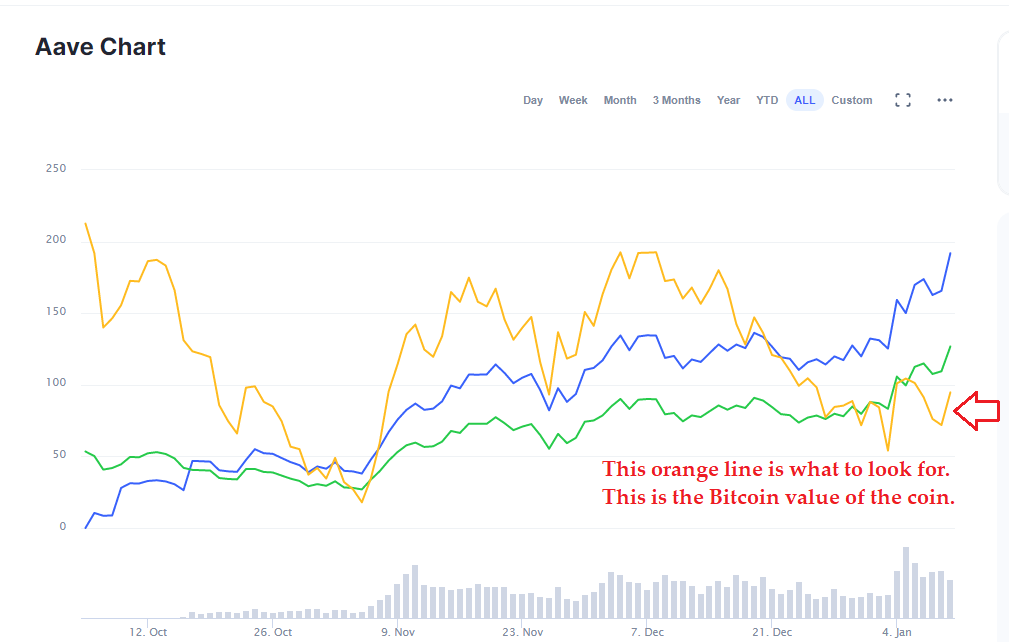Click the fullscreen chart icon
Screen dimensions: 1012x642
click(x=903, y=100)
